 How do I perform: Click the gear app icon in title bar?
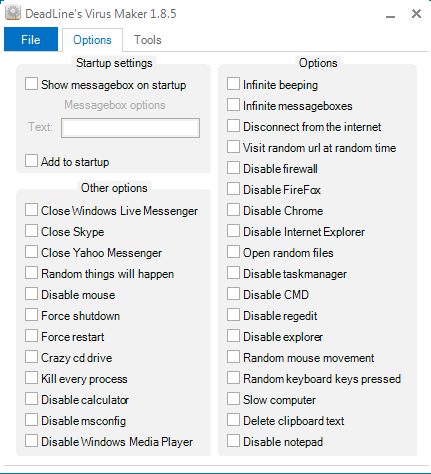click(x=13, y=13)
